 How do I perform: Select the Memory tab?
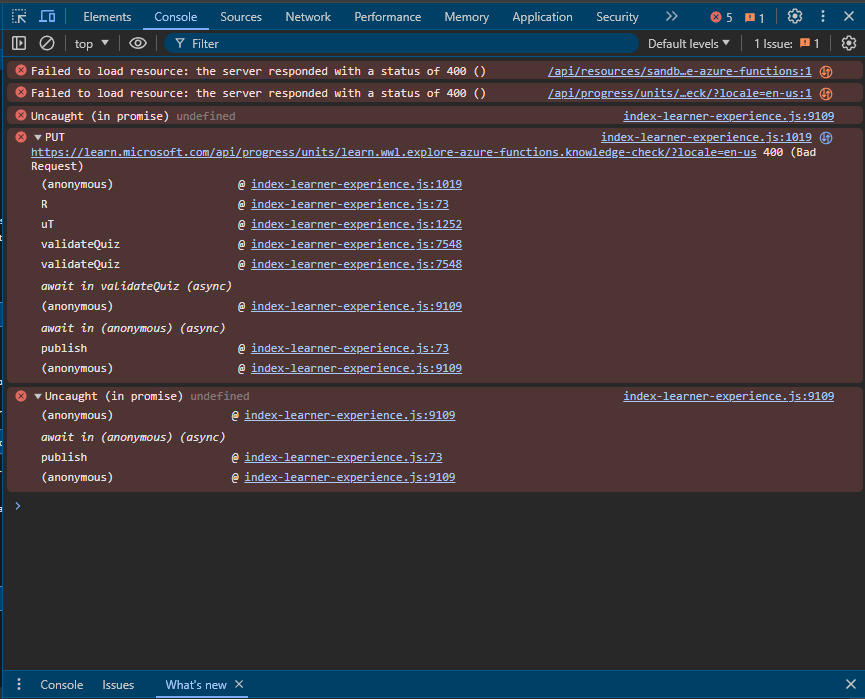click(x=466, y=17)
